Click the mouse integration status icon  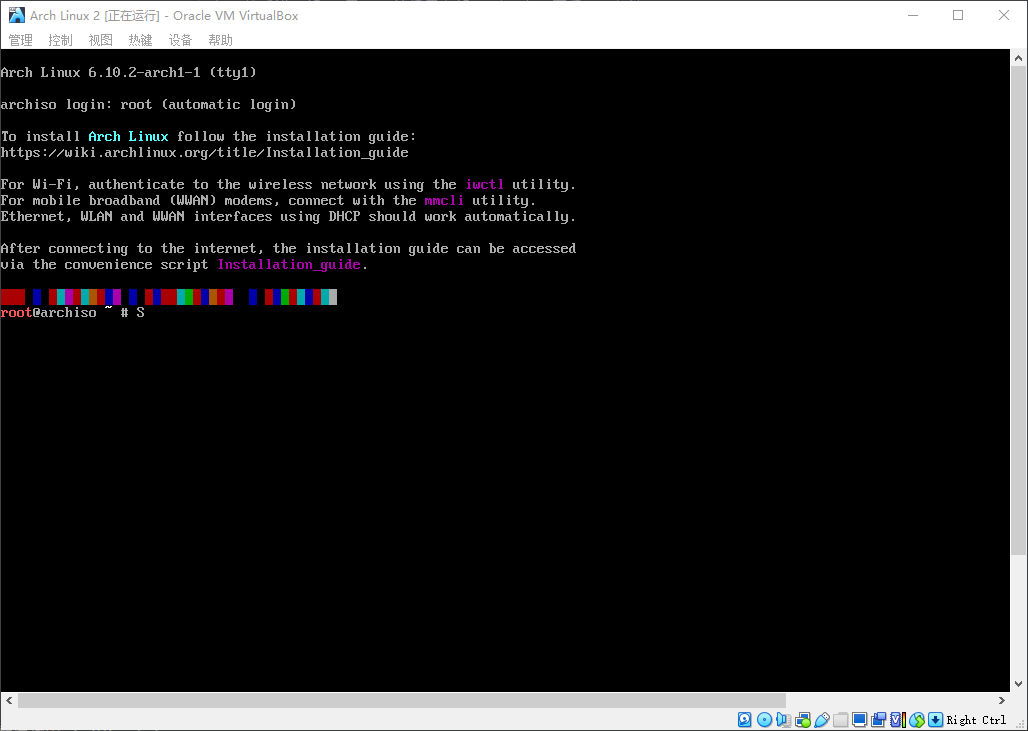coord(917,719)
